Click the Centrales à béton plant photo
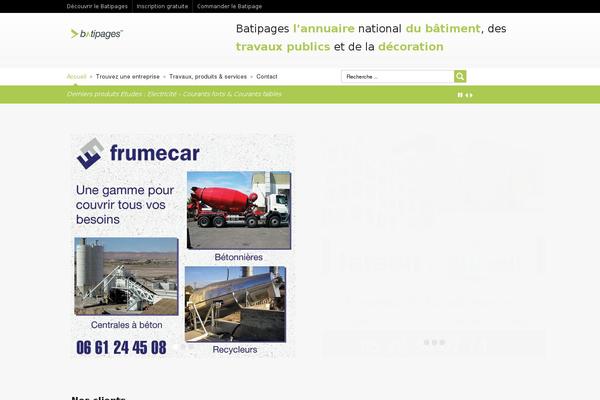The image size is (600, 400). 126,276
